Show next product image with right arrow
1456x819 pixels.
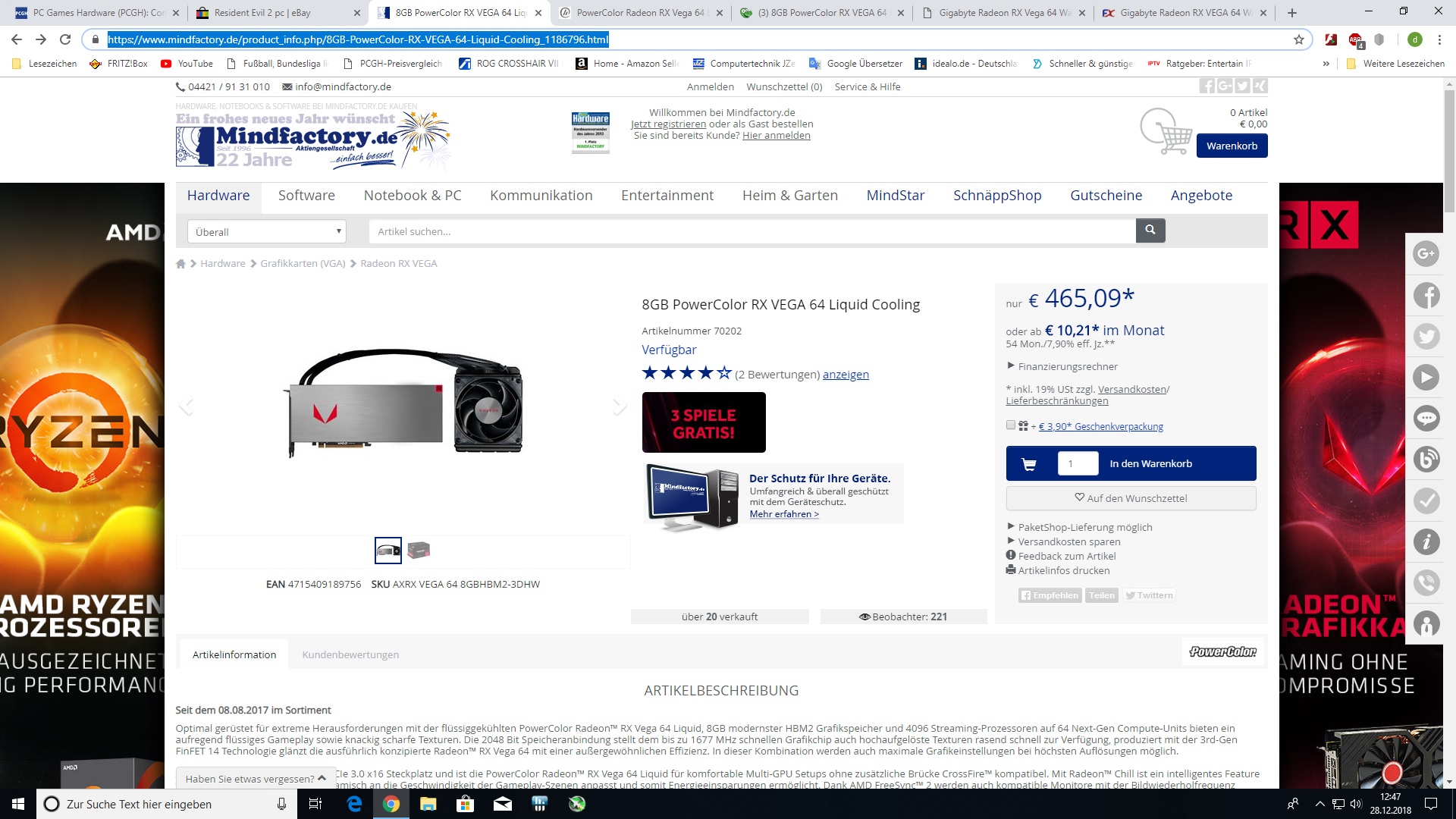coord(620,406)
